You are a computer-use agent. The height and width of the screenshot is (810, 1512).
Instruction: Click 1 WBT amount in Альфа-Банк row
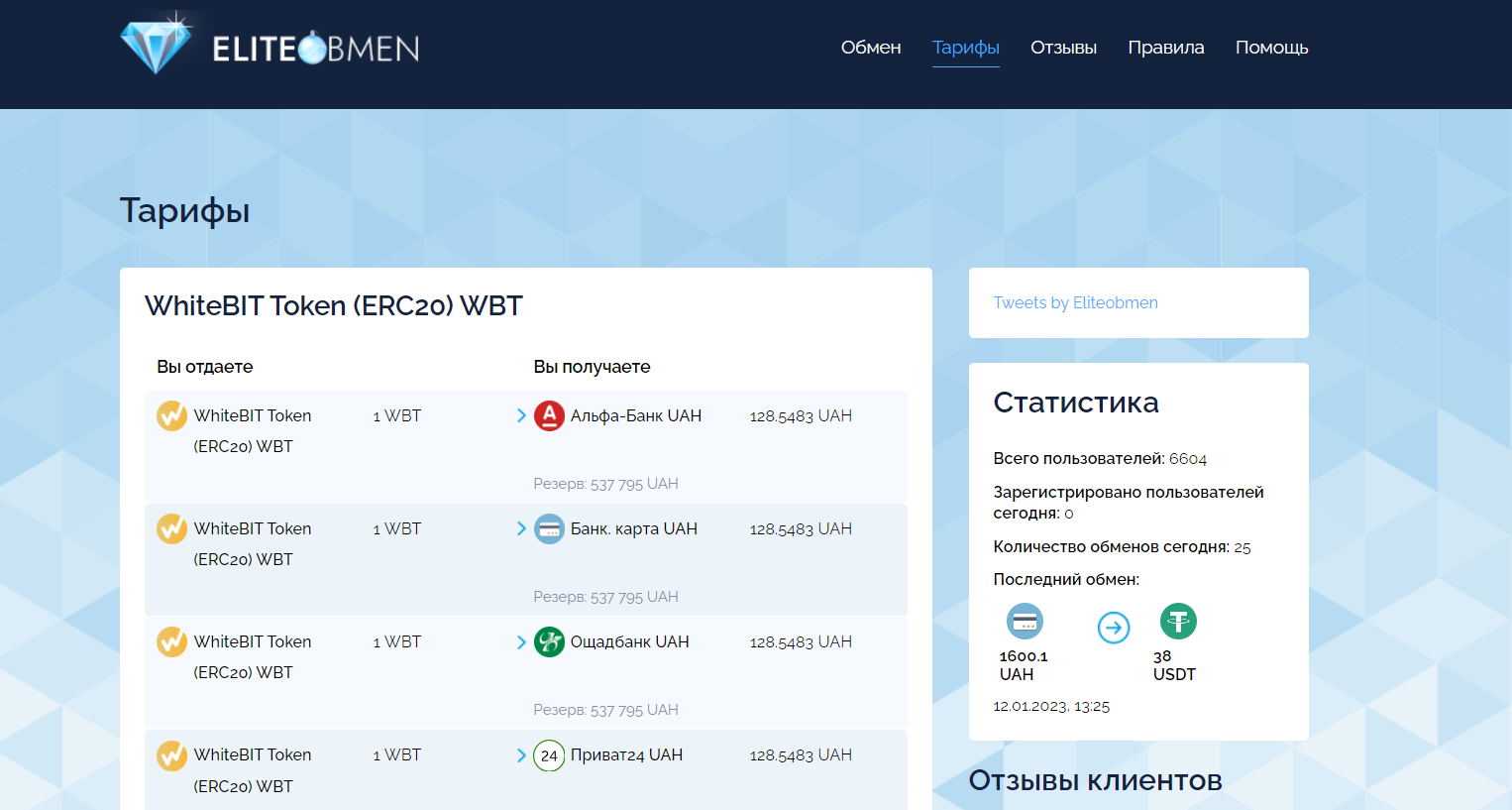tap(397, 416)
